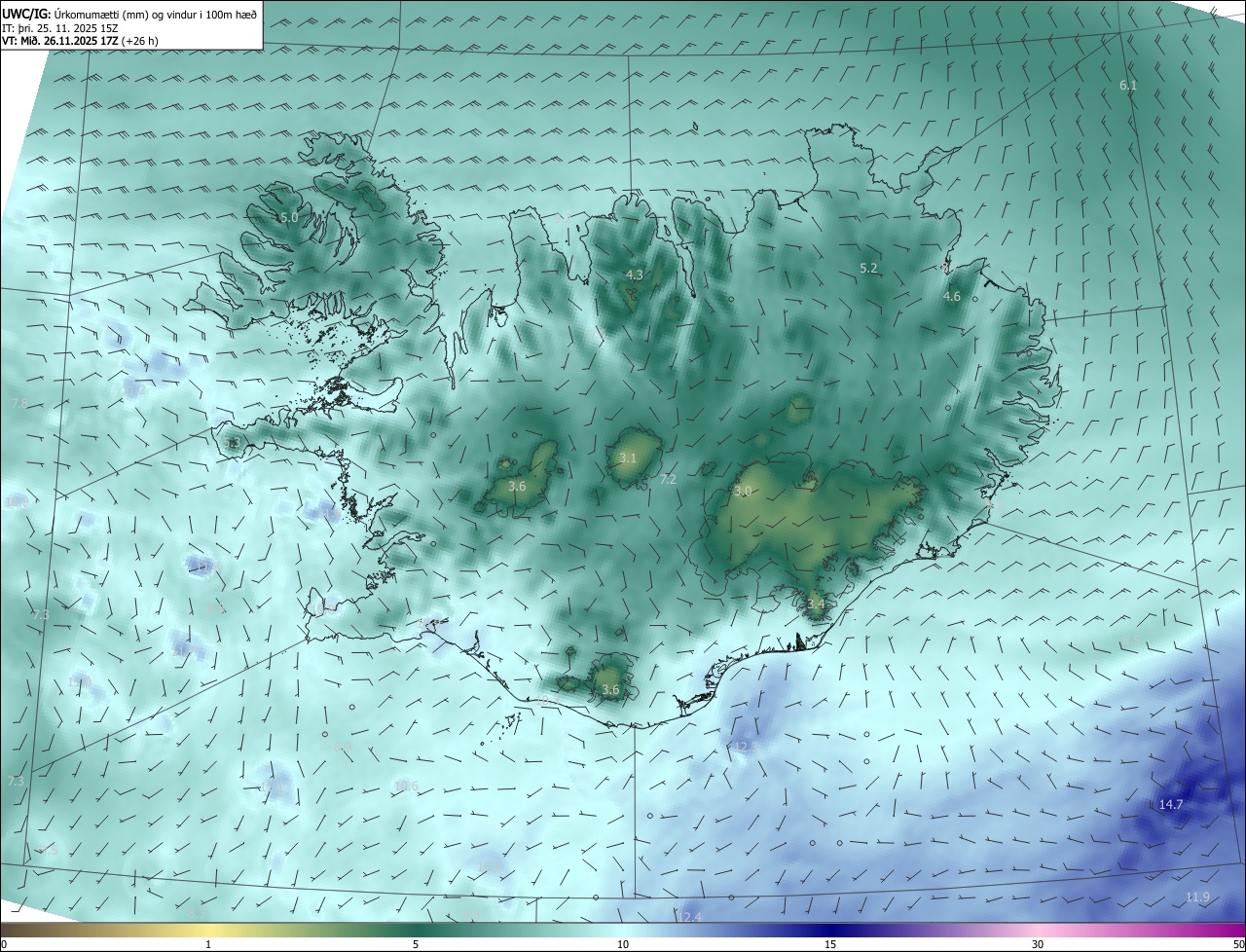Viewport: 1246px width, 952px height.
Task: Click the 3.1 value on the central glacier
Action: [628, 458]
